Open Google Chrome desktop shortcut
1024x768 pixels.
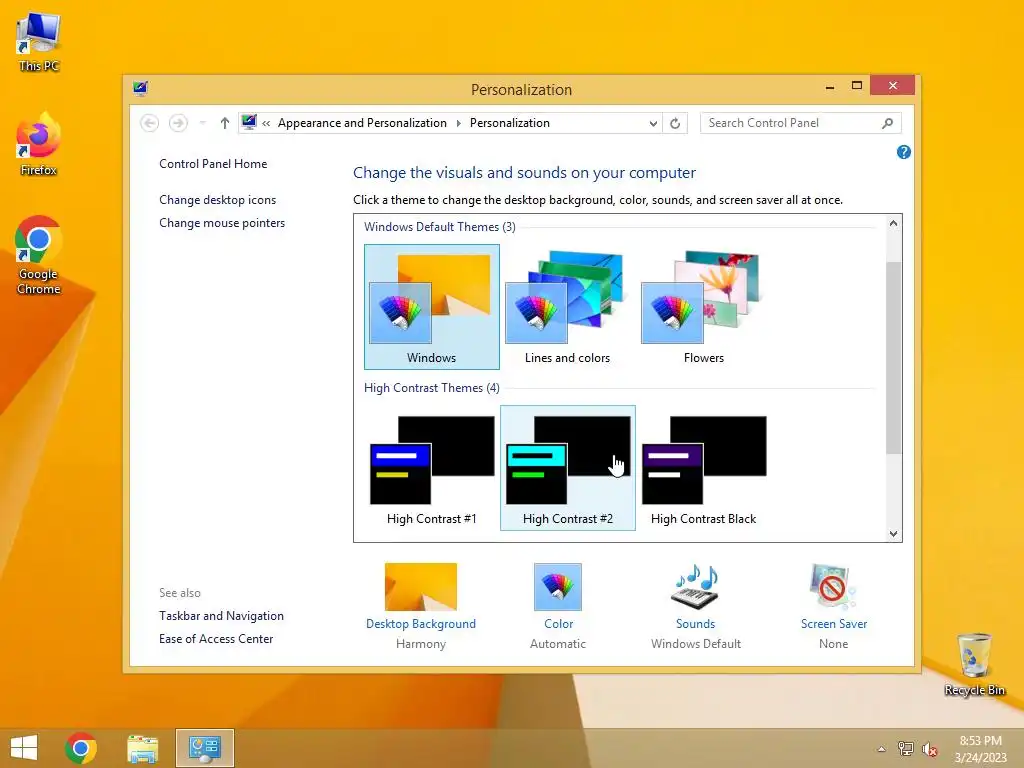pyautogui.click(x=39, y=255)
